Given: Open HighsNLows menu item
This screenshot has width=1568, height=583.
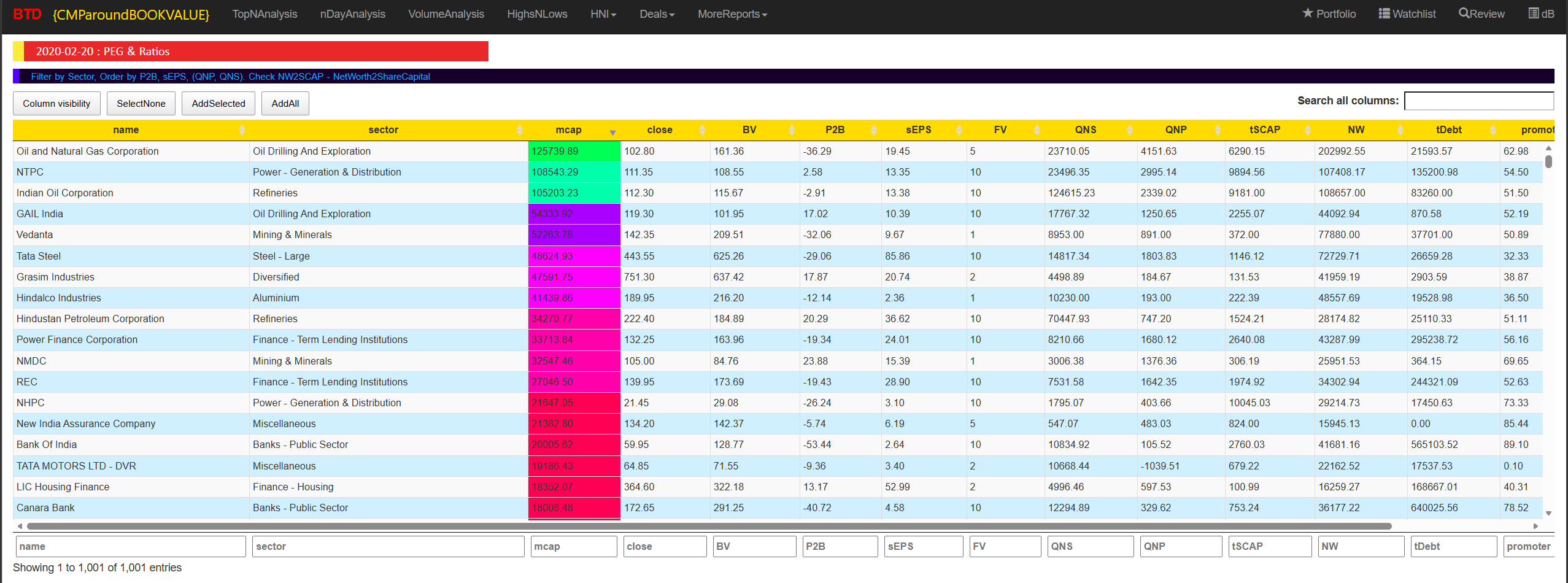Looking at the screenshot, I should pos(537,14).
